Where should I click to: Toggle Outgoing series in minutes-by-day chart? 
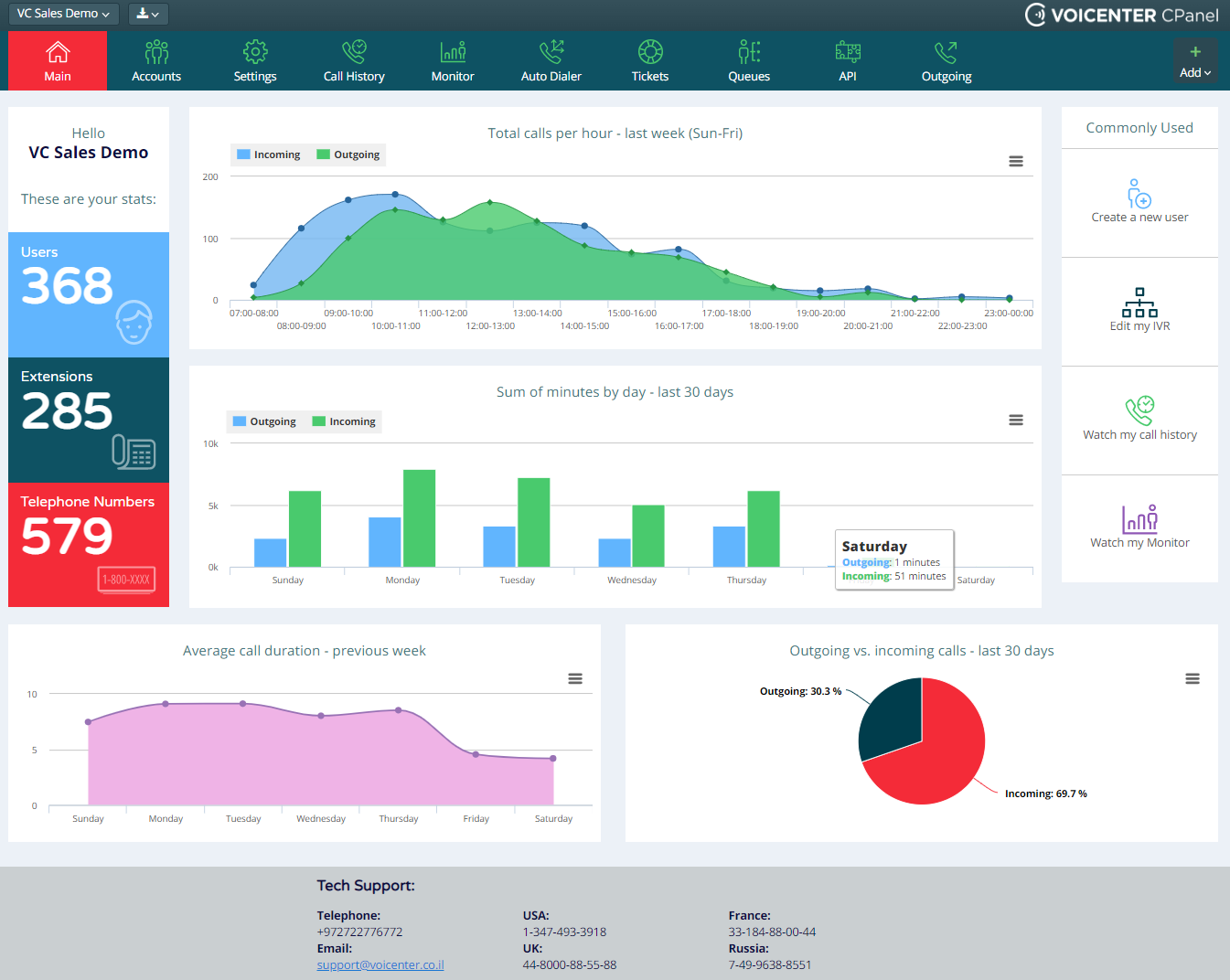coord(264,421)
